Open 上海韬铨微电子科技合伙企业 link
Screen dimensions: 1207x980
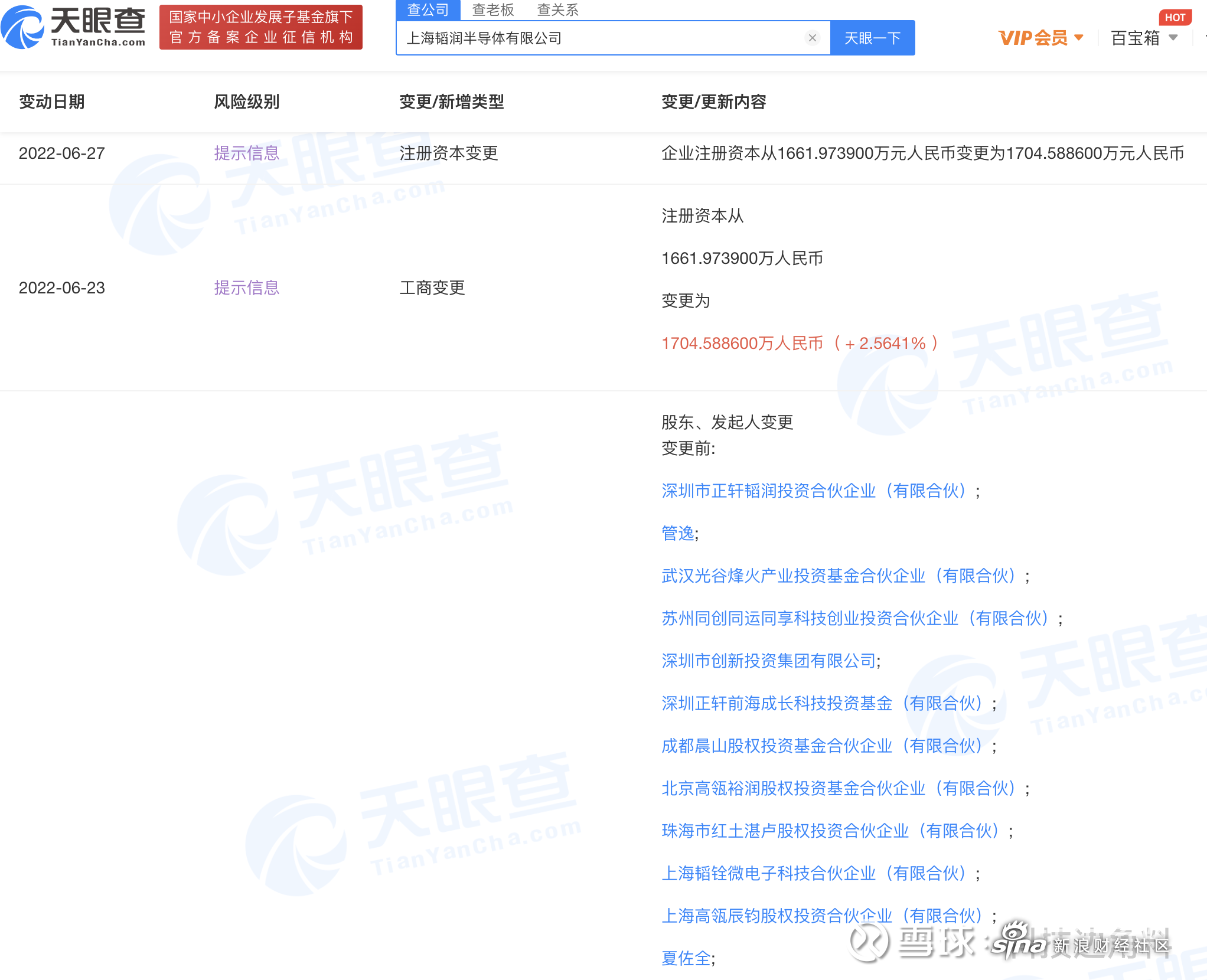(x=814, y=874)
